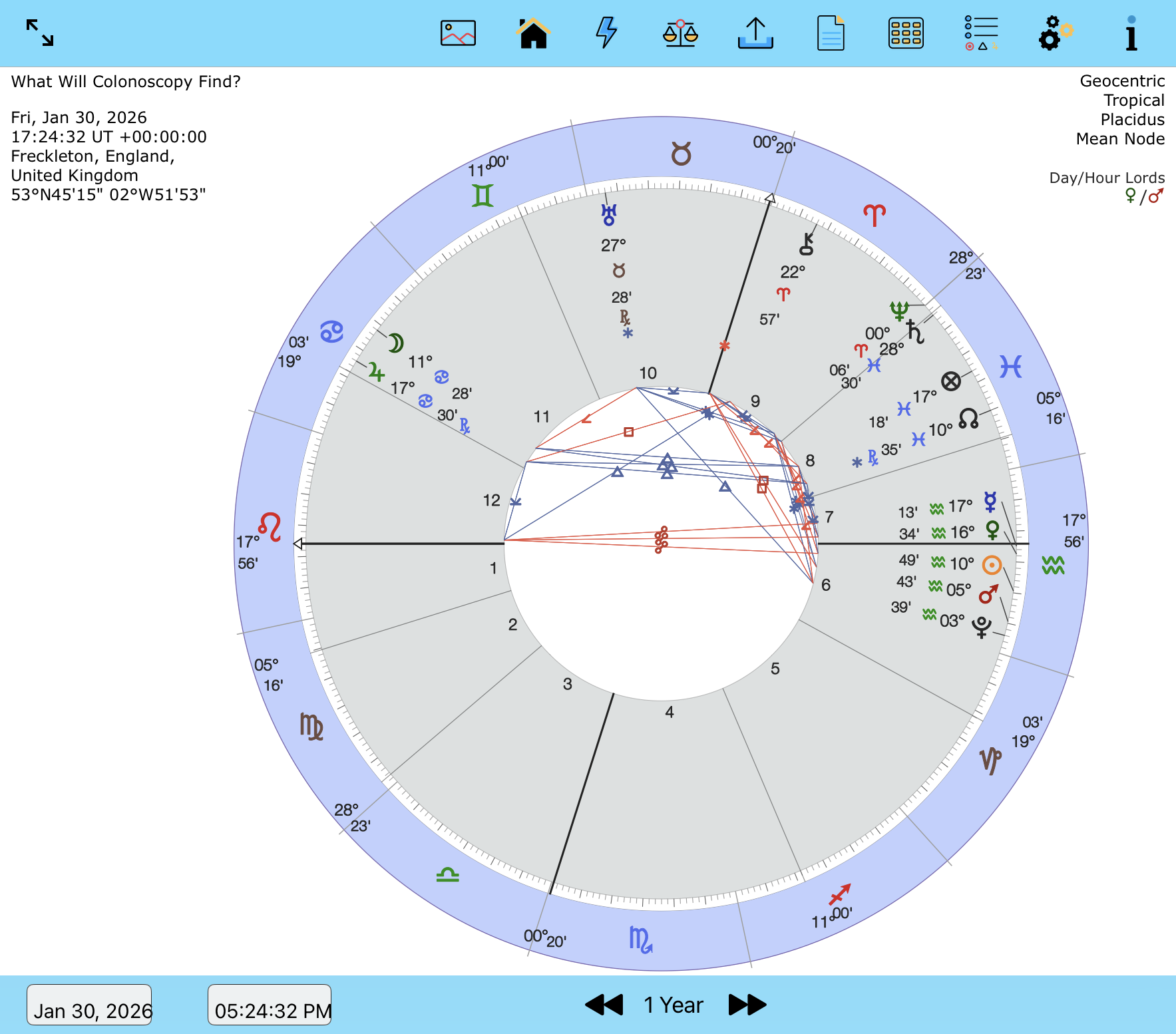Open the grid table icon
Image resolution: width=1176 pixels, height=1034 pixels.
pyautogui.click(x=906, y=33)
